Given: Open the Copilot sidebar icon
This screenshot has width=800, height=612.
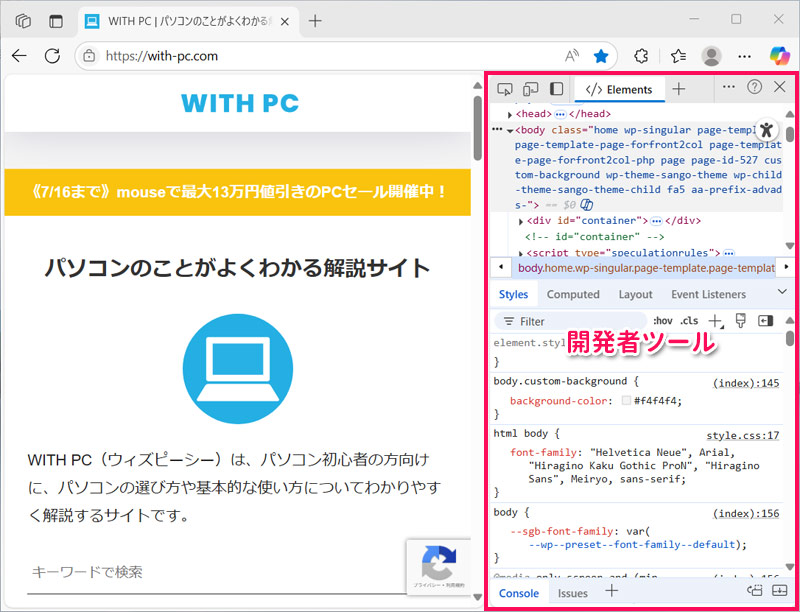Looking at the screenshot, I should pos(780,55).
